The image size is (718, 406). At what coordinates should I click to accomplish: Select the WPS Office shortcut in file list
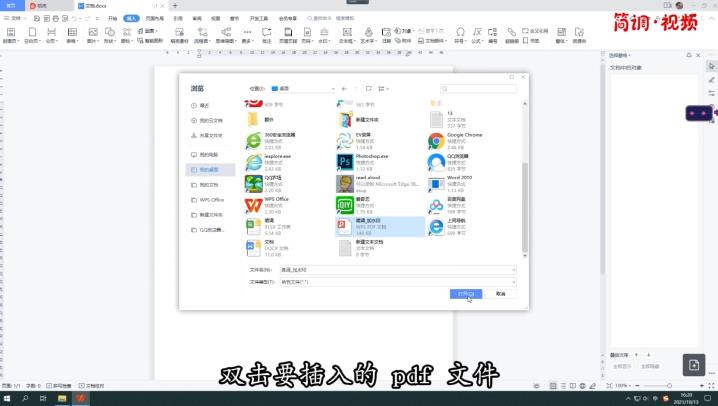coord(253,204)
